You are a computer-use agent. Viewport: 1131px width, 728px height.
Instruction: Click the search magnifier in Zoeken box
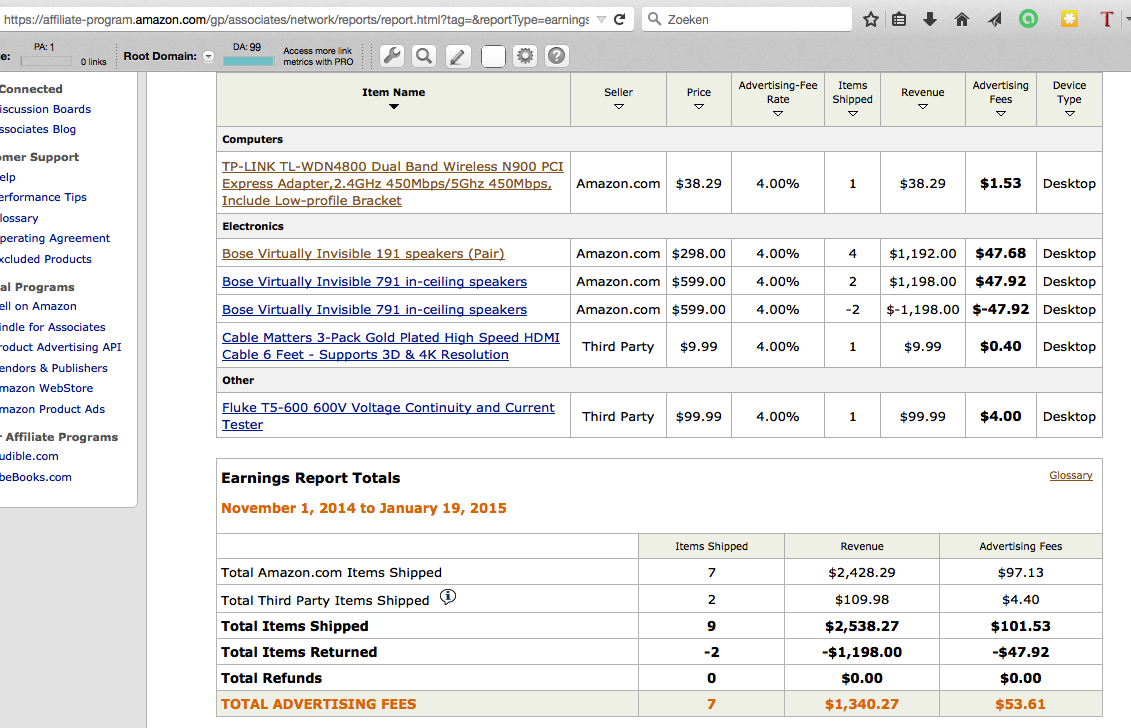654,19
